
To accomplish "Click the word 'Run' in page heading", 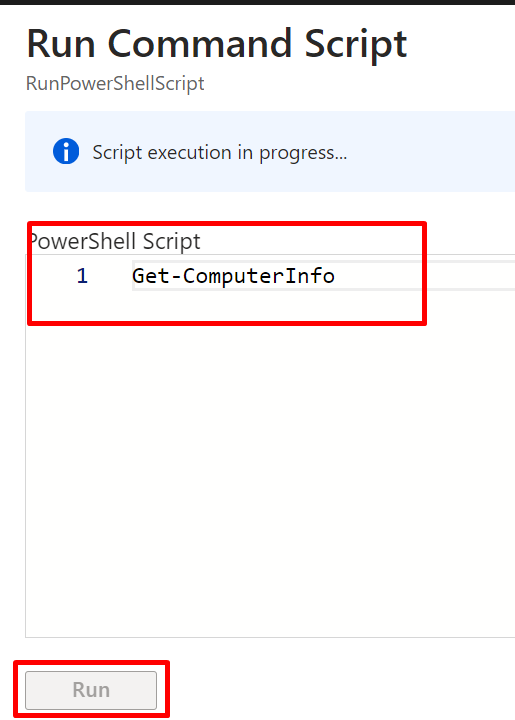I will 61,44.
